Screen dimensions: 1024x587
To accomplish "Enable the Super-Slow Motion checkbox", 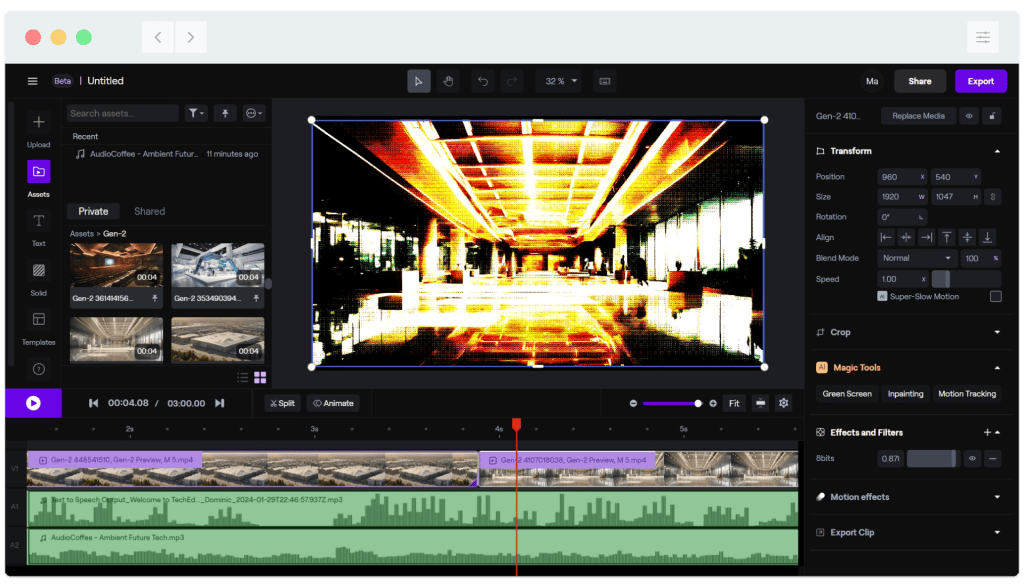I will tap(994, 296).
